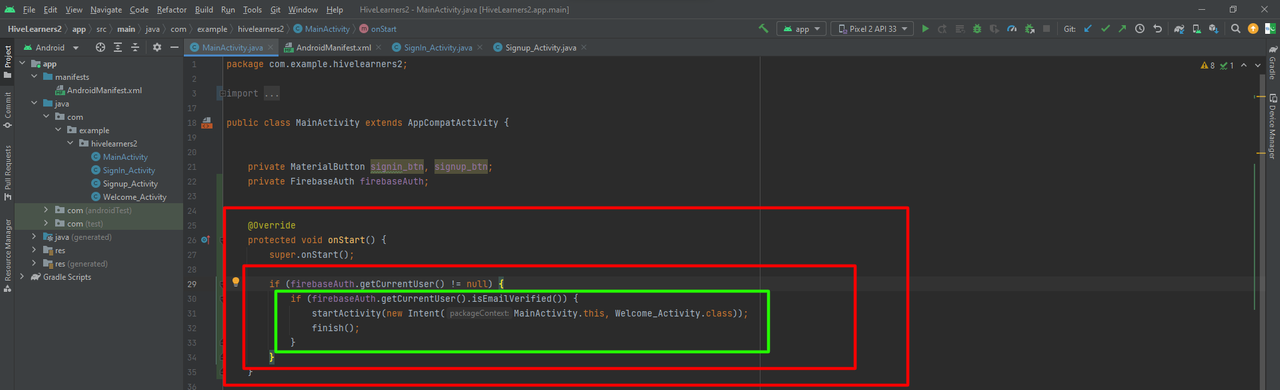Toggle the Device Manager side panel
Image resolution: width=1280 pixels, height=390 pixels.
point(1272,125)
